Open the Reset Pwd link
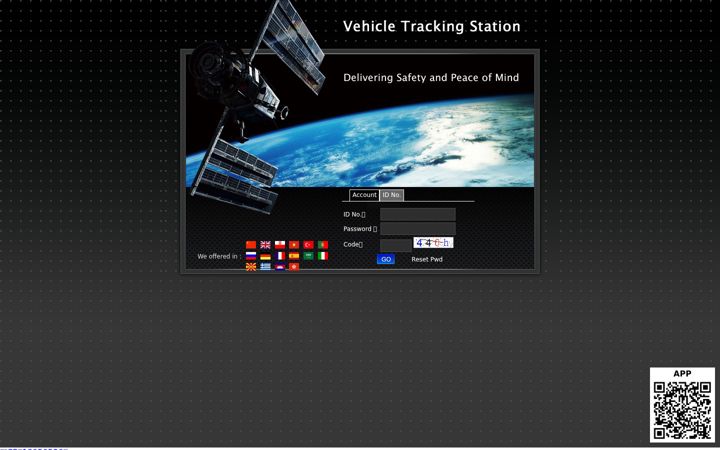Image resolution: width=720 pixels, height=450 pixels. click(x=427, y=259)
